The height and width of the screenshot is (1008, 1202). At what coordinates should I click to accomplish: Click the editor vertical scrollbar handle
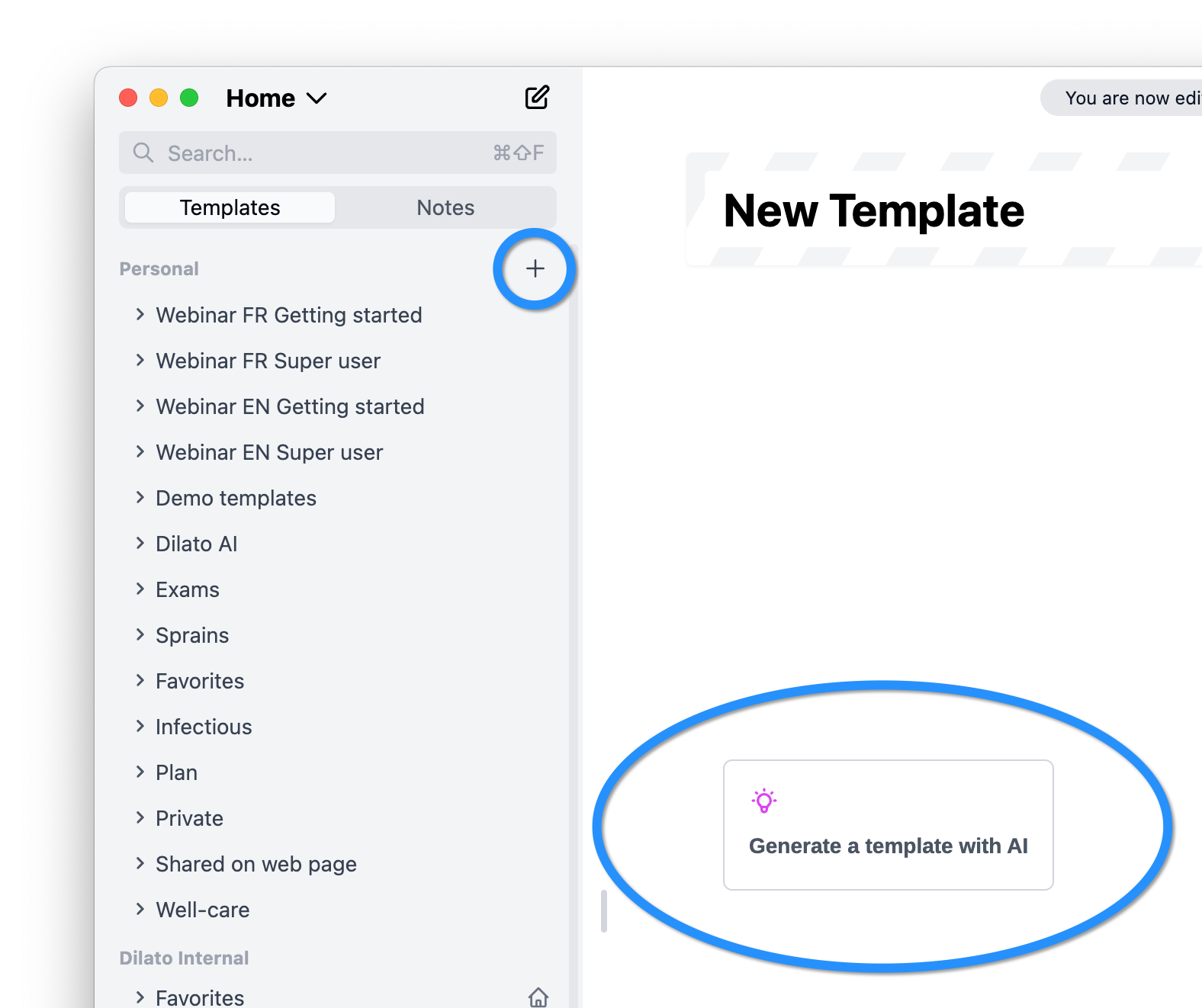[604, 911]
